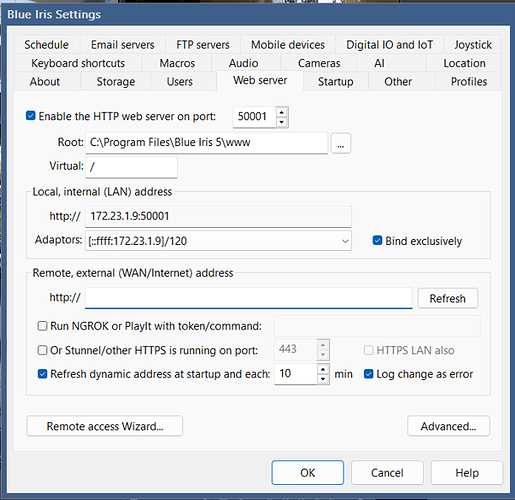Decrease refresh interval minutes down arrow
This screenshot has width=515, height=500.
click(323, 379)
